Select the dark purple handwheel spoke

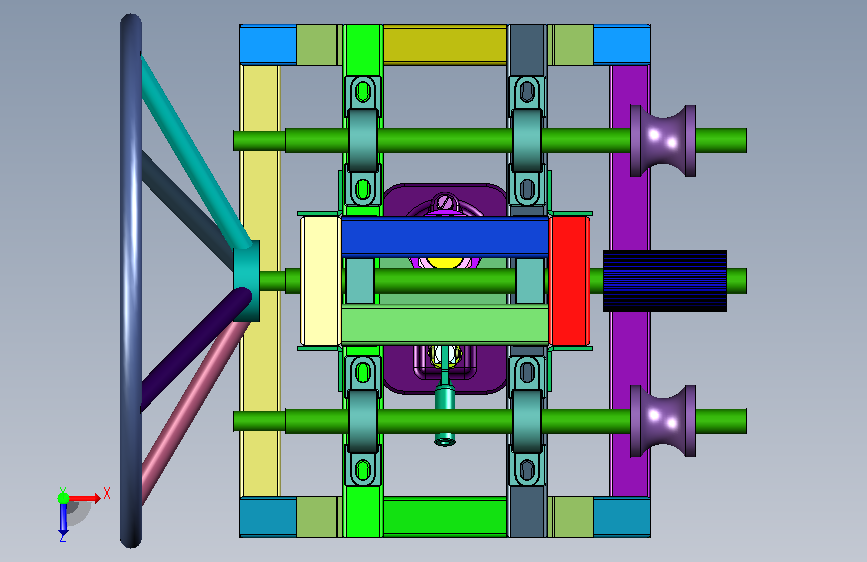[194, 348]
